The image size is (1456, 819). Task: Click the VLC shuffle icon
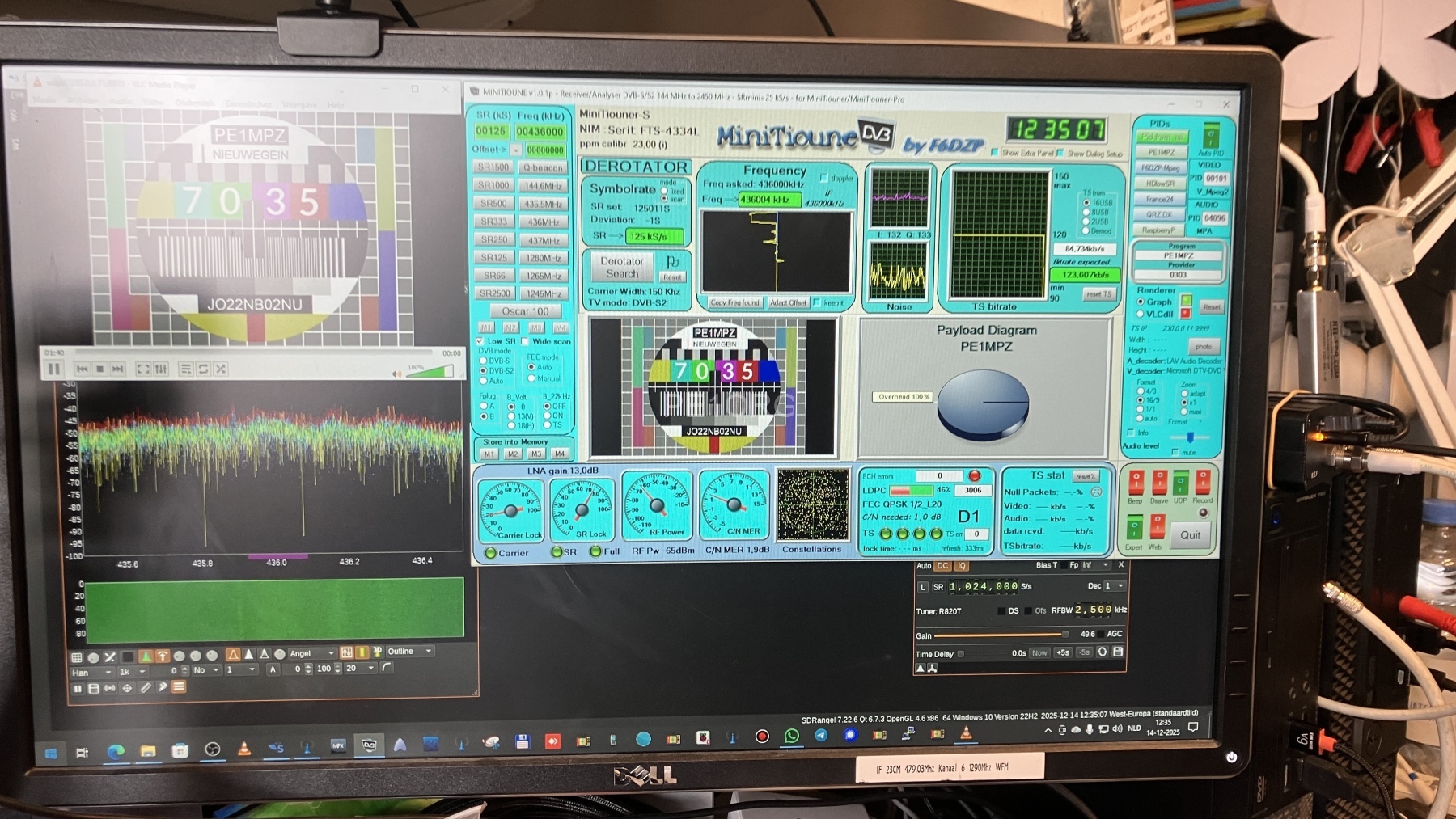pyautogui.click(x=221, y=369)
